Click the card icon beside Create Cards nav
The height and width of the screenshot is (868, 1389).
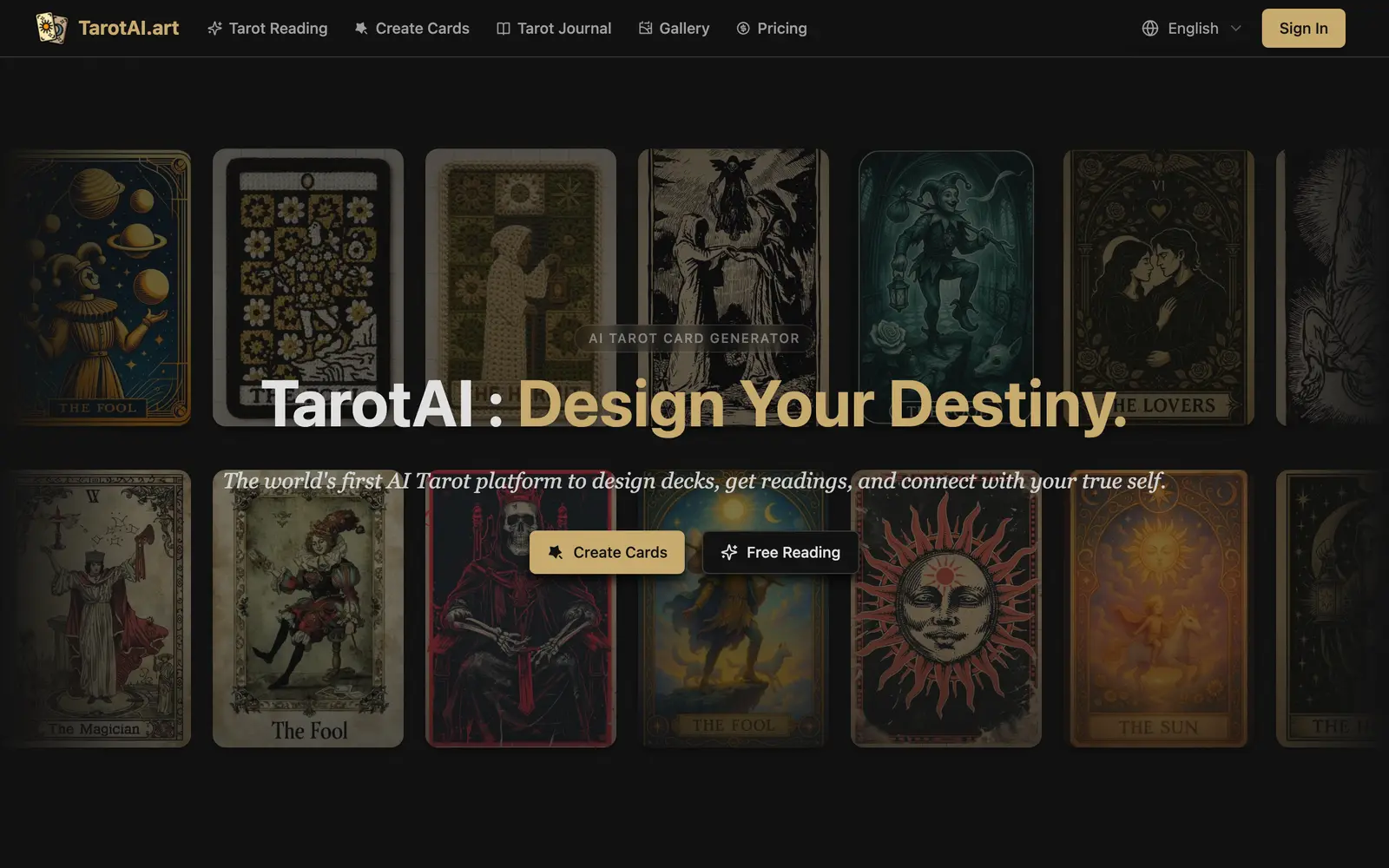(x=361, y=29)
